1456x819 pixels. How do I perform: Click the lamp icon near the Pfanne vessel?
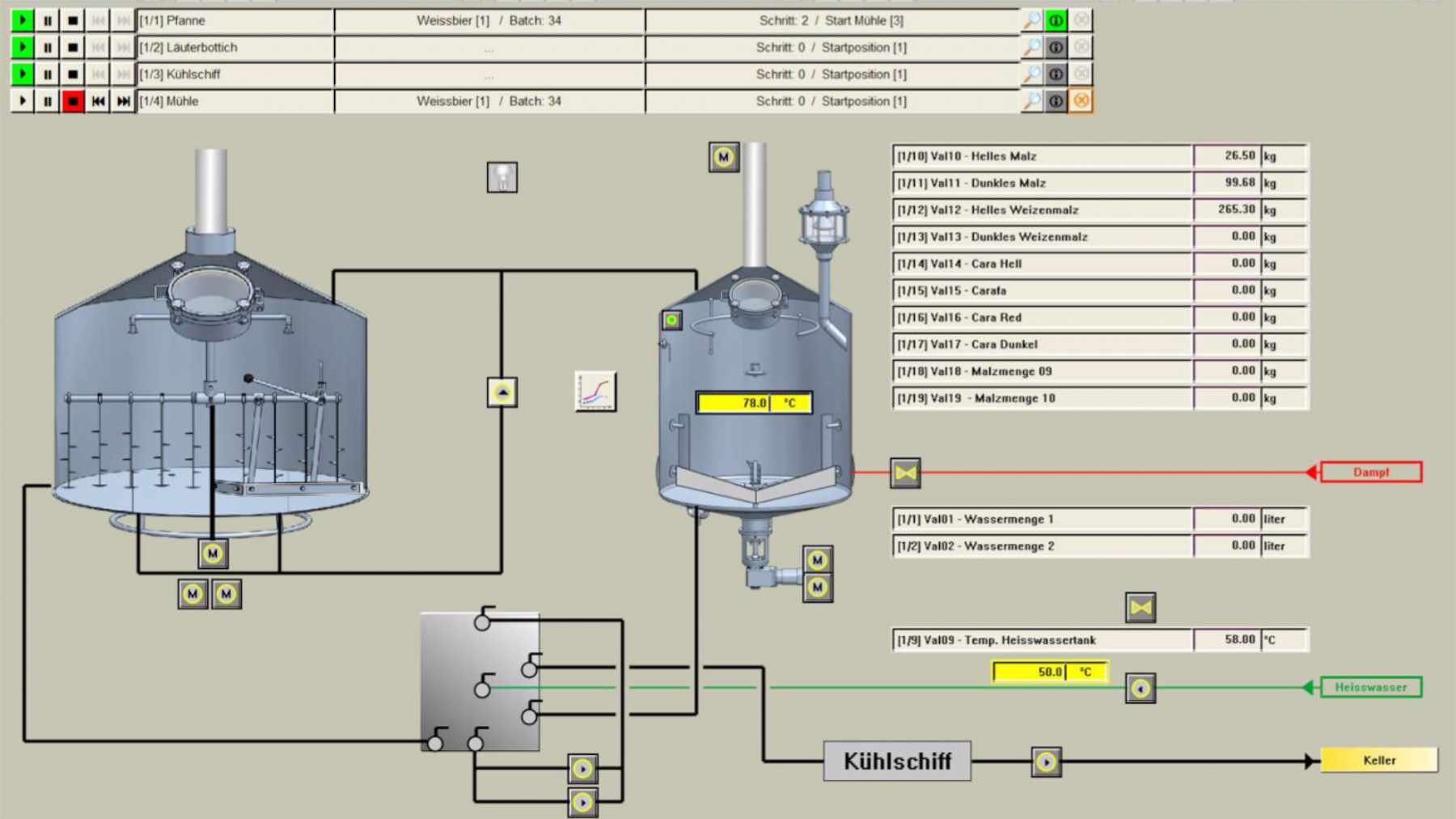click(x=502, y=176)
